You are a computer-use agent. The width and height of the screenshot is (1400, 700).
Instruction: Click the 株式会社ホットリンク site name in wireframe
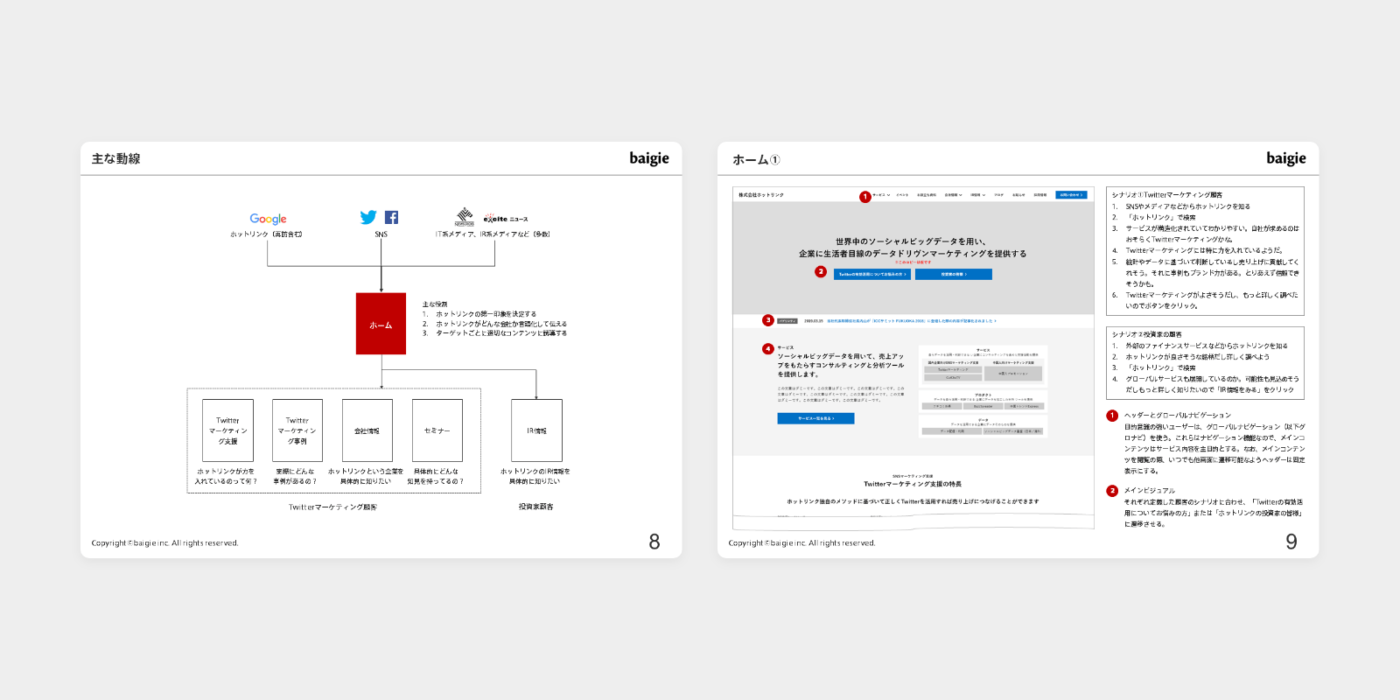pos(761,195)
